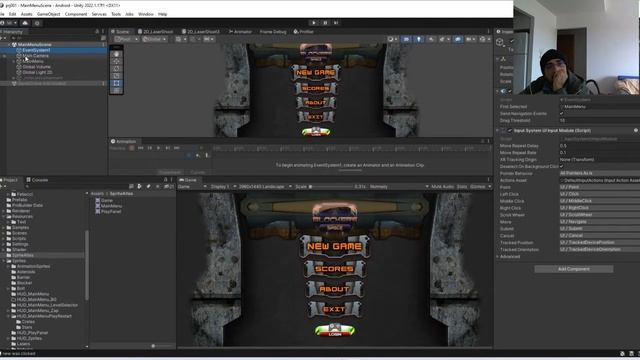Select SpriteAtlas folder in Project tree
This screenshot has width=640, height=360.
coord(23,255)
